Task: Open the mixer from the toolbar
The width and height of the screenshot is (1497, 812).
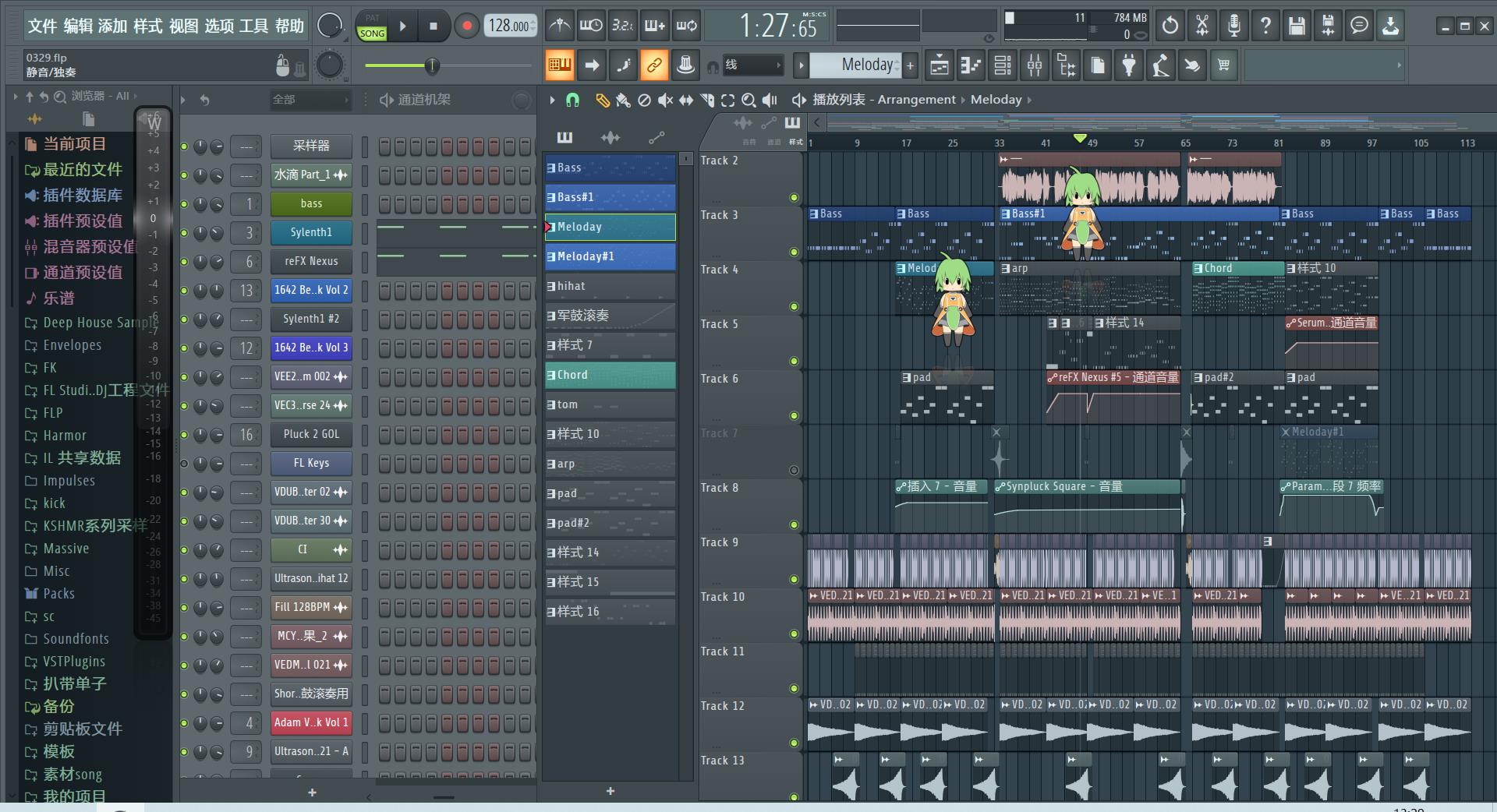Action: tap(1034, 66)
